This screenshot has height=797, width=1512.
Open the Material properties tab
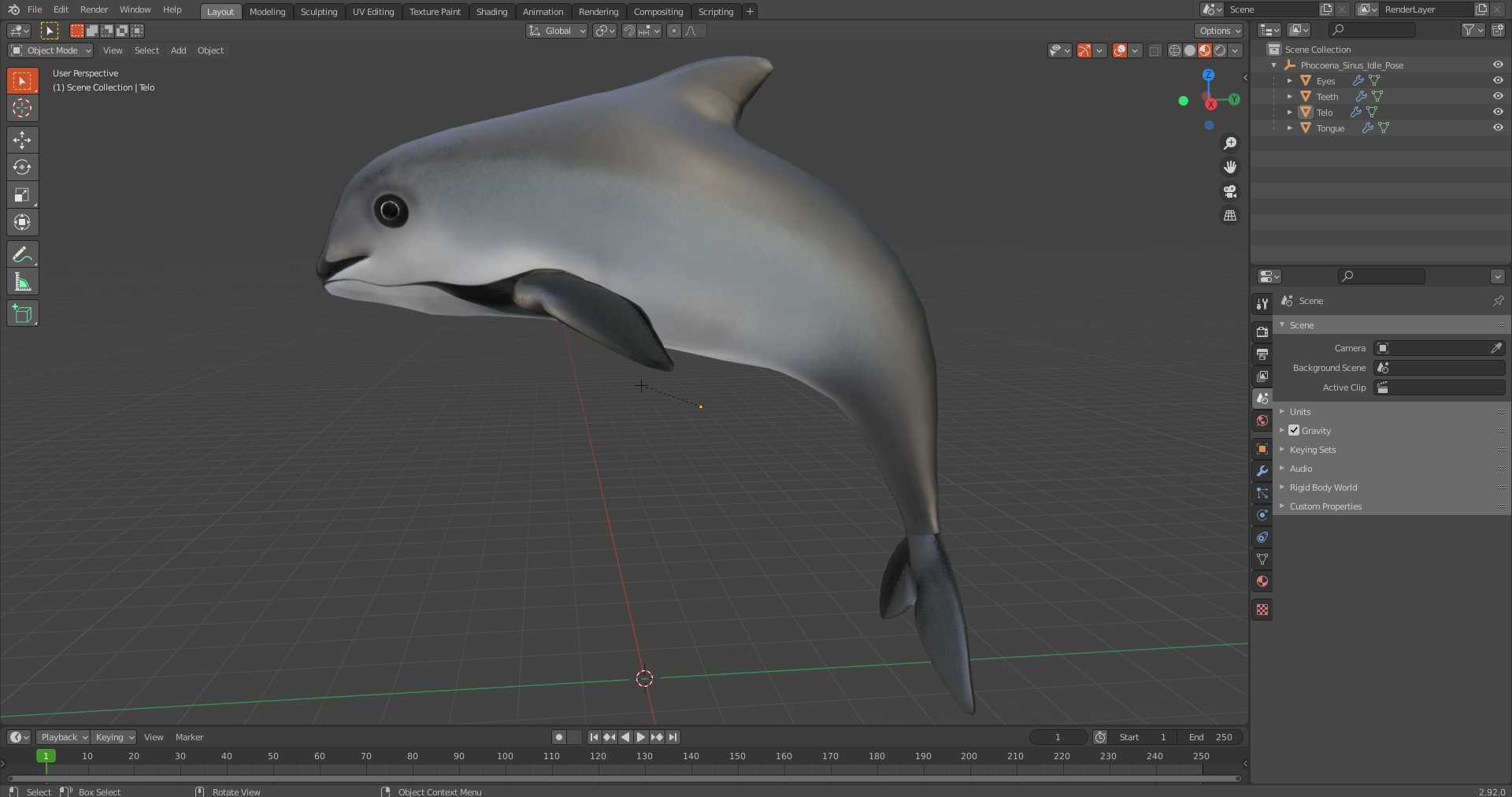click(x=1262, y=581)
